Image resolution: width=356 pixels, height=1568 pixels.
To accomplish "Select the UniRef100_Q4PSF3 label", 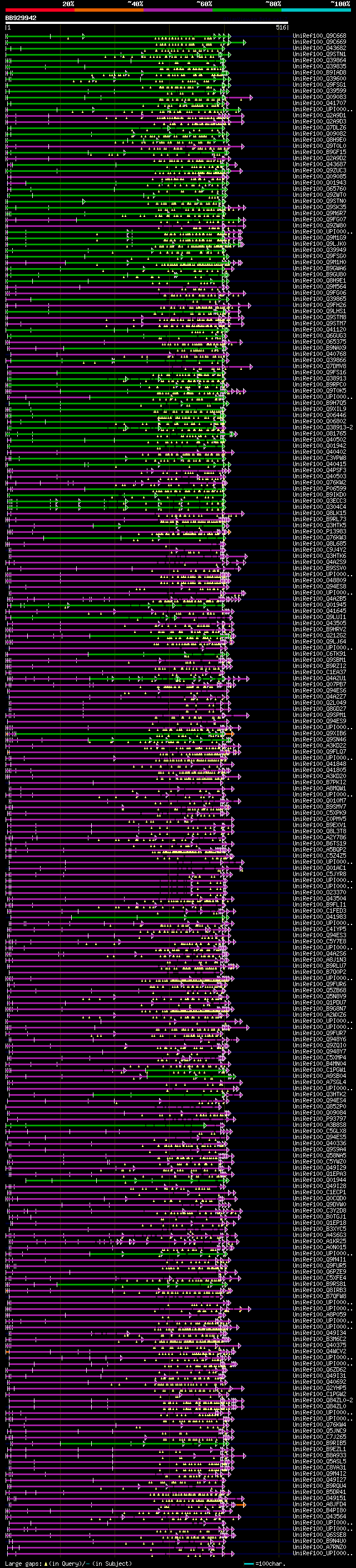I will pos(319,471).
